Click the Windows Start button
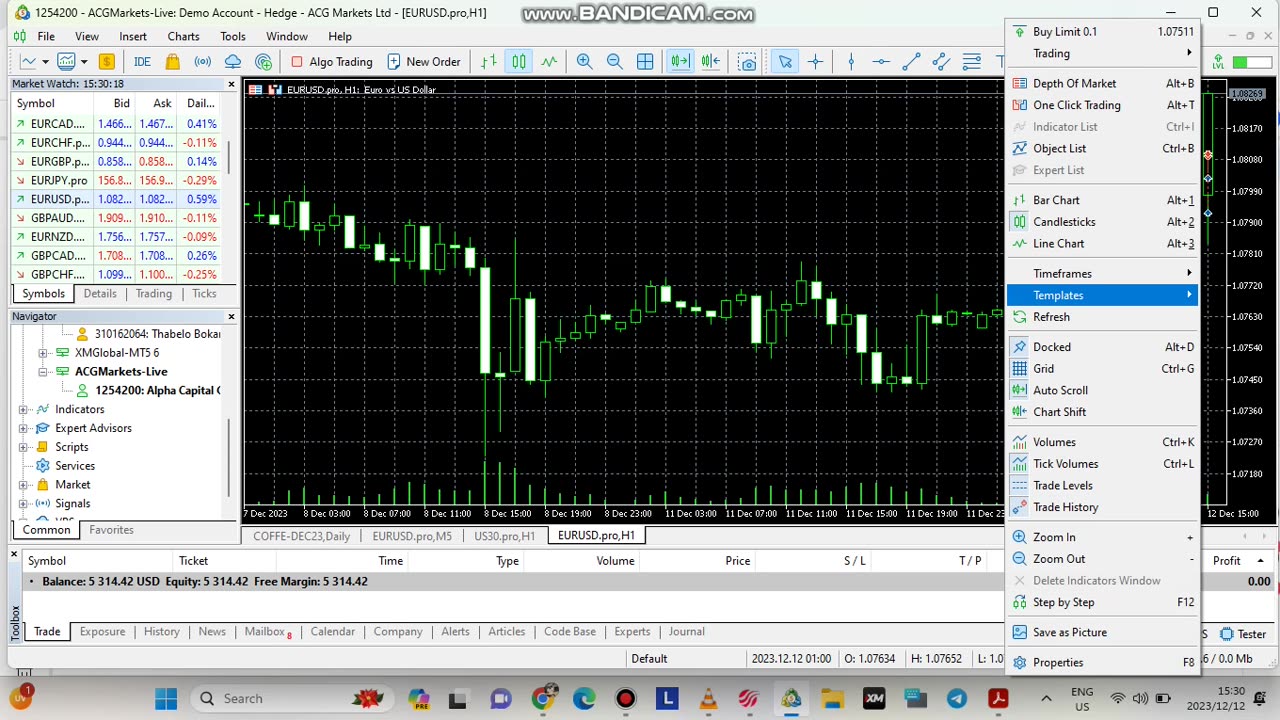The width and height of the screenshot is (1280, 720). coord(166,699)
